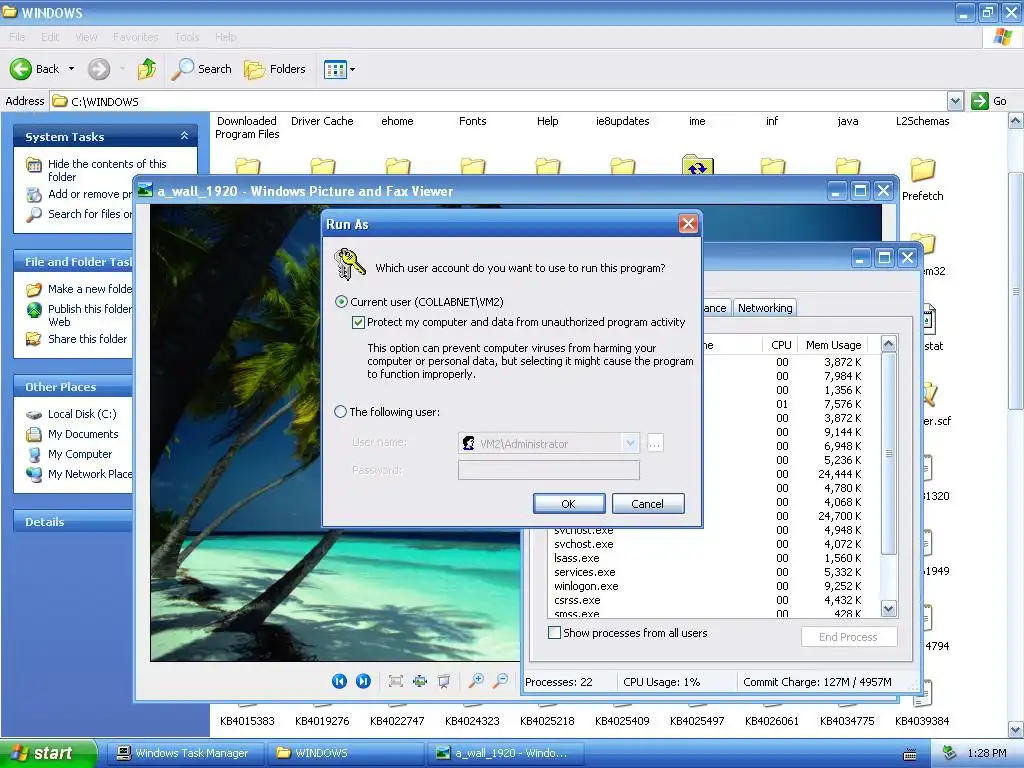Open Search pane in Explorer
This screenshot has width=1024, height=768.
tap(201, 69)
